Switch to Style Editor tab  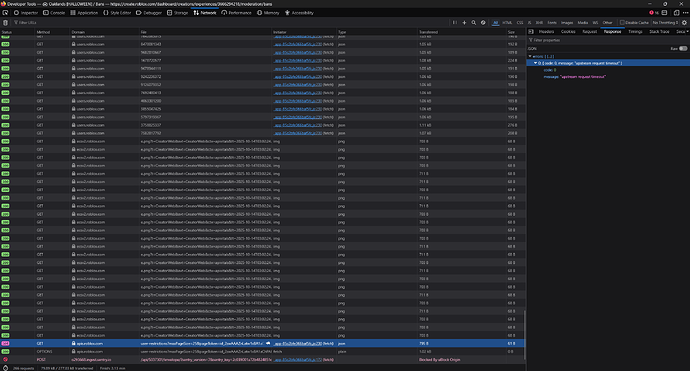(117, 13)
